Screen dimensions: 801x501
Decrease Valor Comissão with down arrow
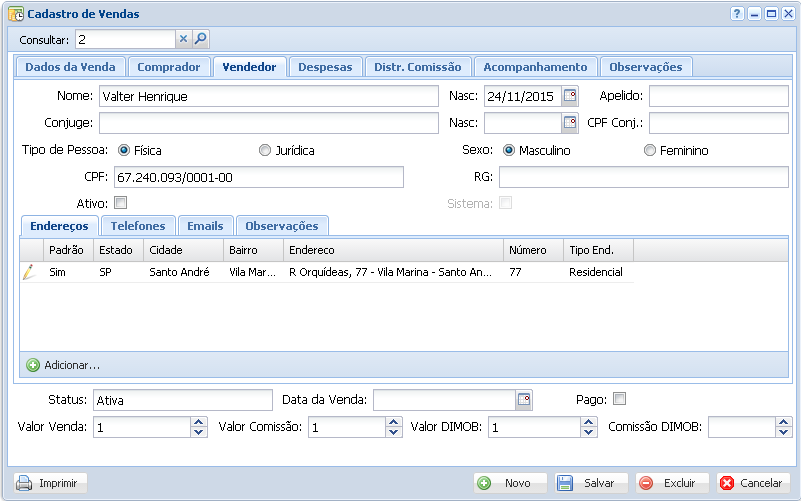(x=393, y=433)
